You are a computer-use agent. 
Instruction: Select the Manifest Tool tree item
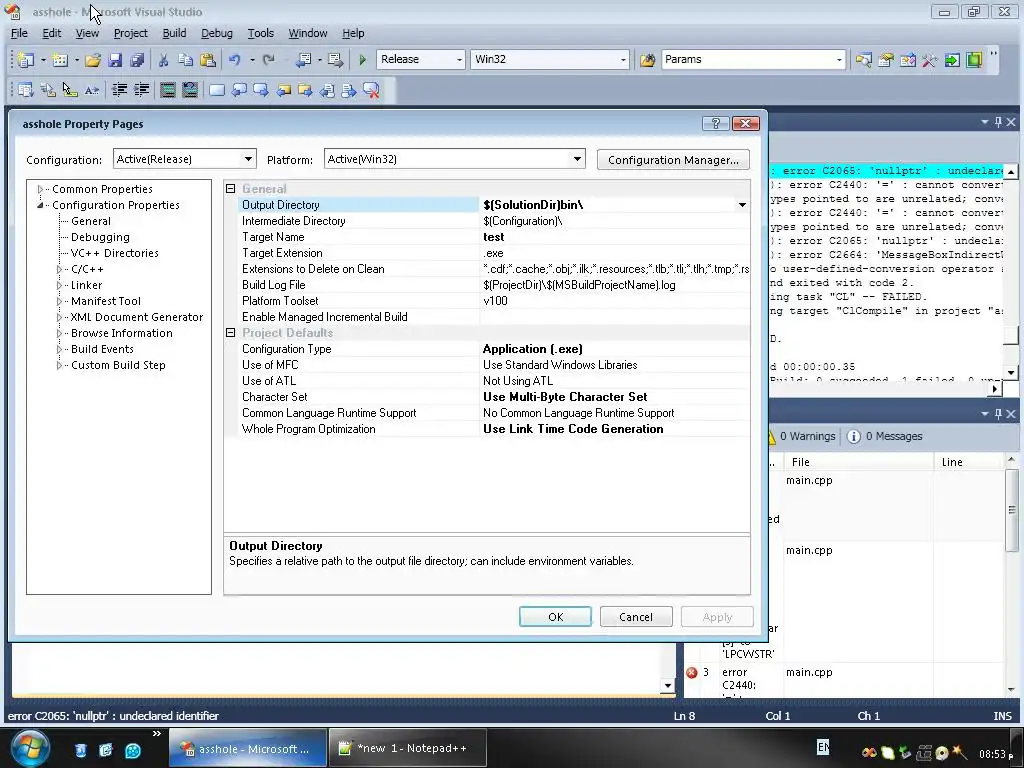(106, 301)
